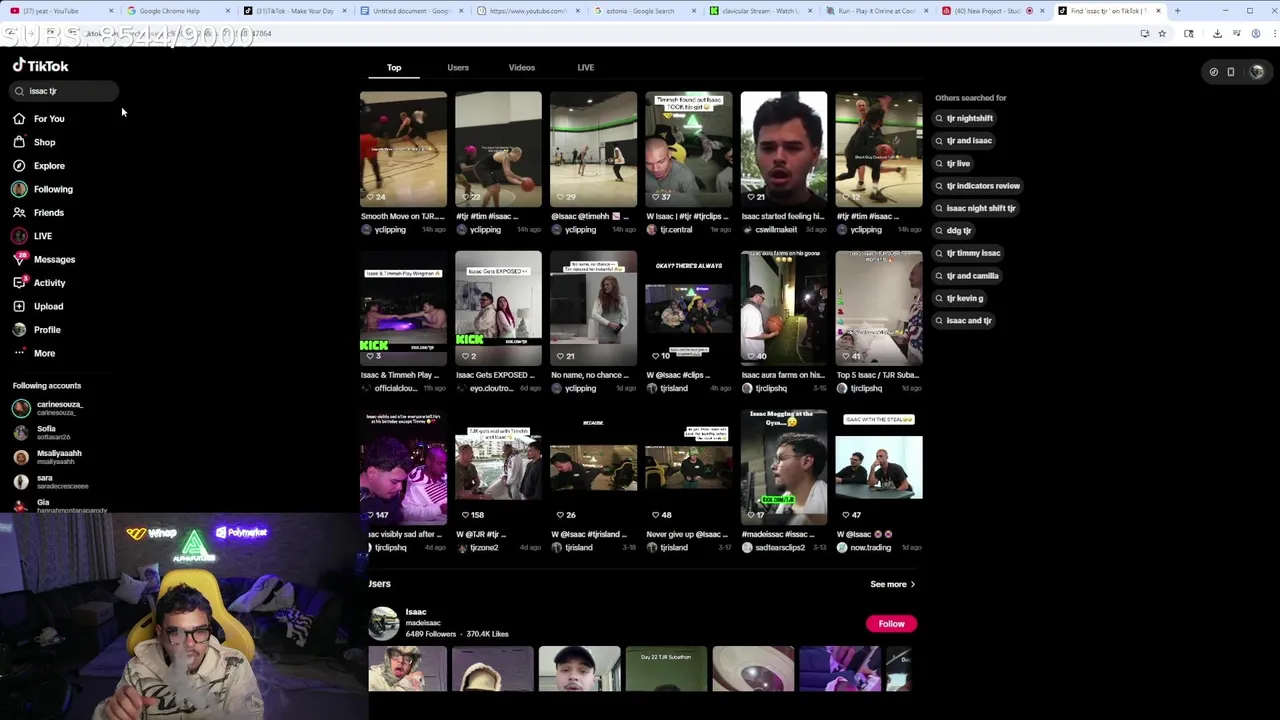Click the search box containing 'isaac tjr'
The image size is (1280, 720).
click(x=65, y=91)
